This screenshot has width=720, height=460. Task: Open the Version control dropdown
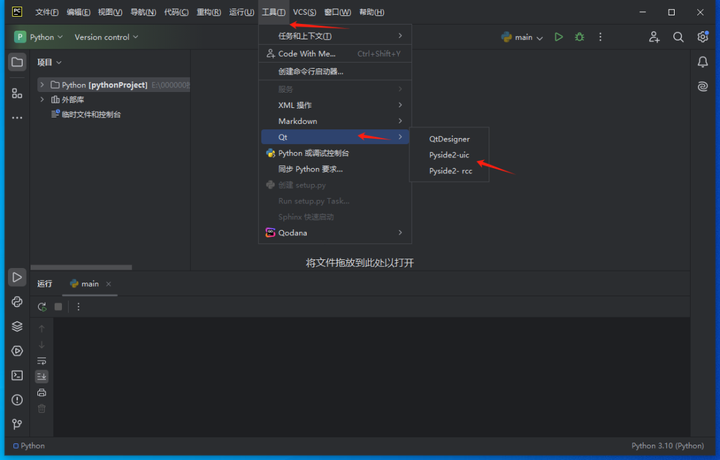(x=106, y=37)
